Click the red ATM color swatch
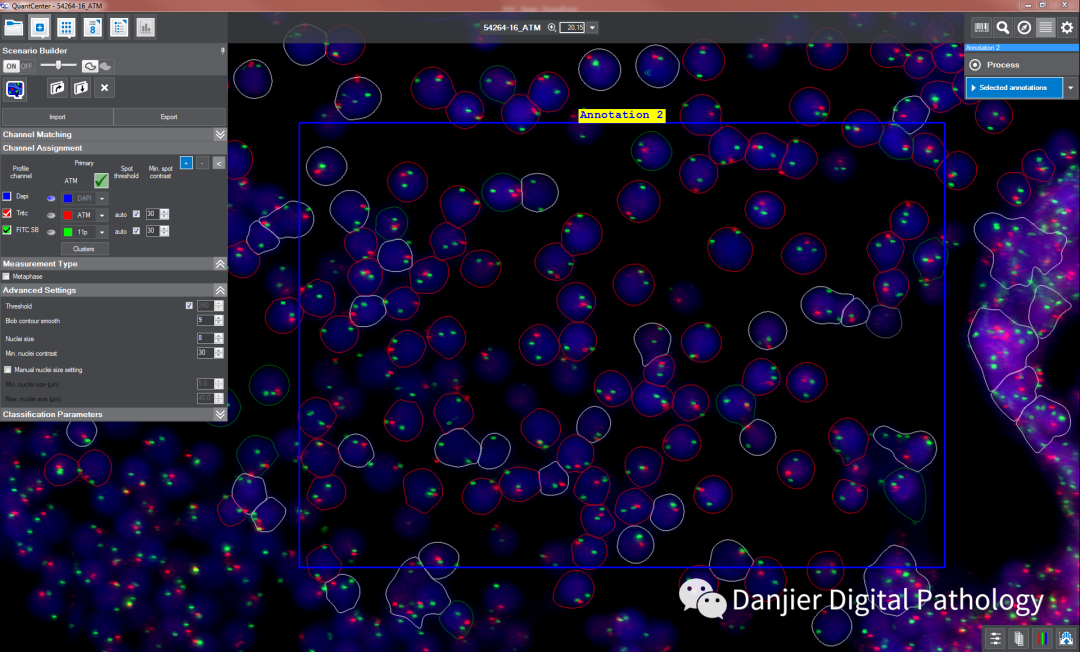The image size is (1080, 652). [x=68, y=215]
